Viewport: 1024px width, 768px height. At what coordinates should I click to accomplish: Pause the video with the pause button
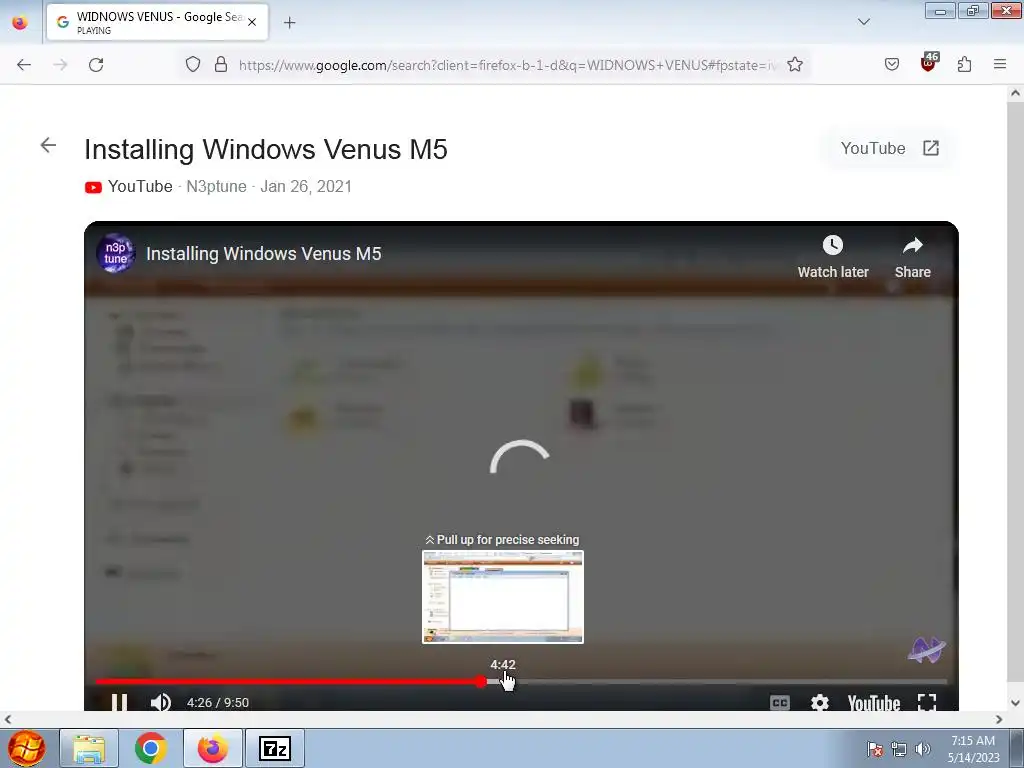pyautogui.click(x=120, y=703)
